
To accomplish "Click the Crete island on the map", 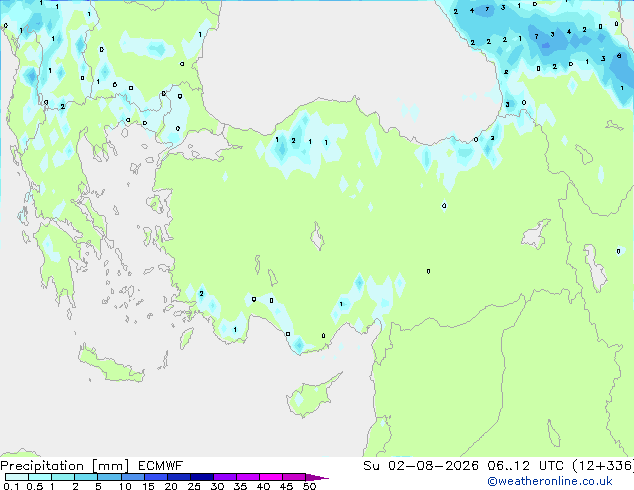I will click(x=110, y=365).
